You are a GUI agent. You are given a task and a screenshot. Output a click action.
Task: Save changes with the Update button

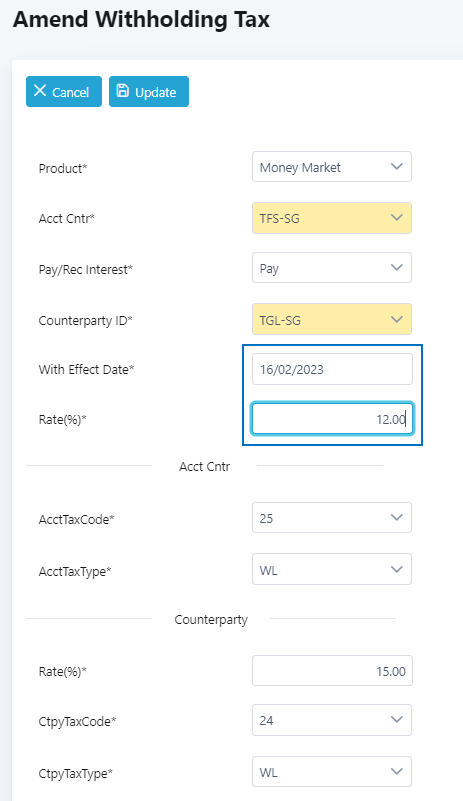click(149, 91)
